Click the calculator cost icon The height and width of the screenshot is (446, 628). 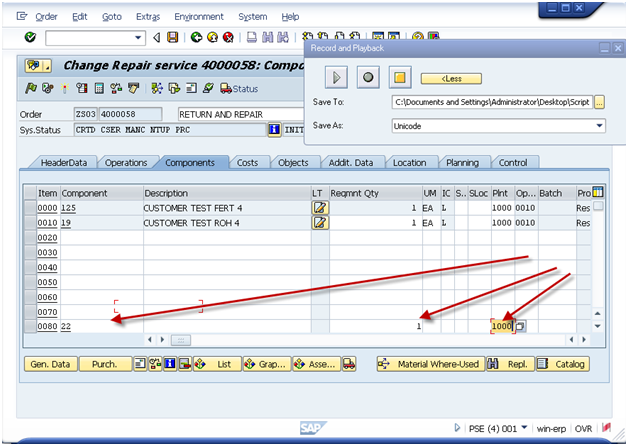(x=99, y=88)
